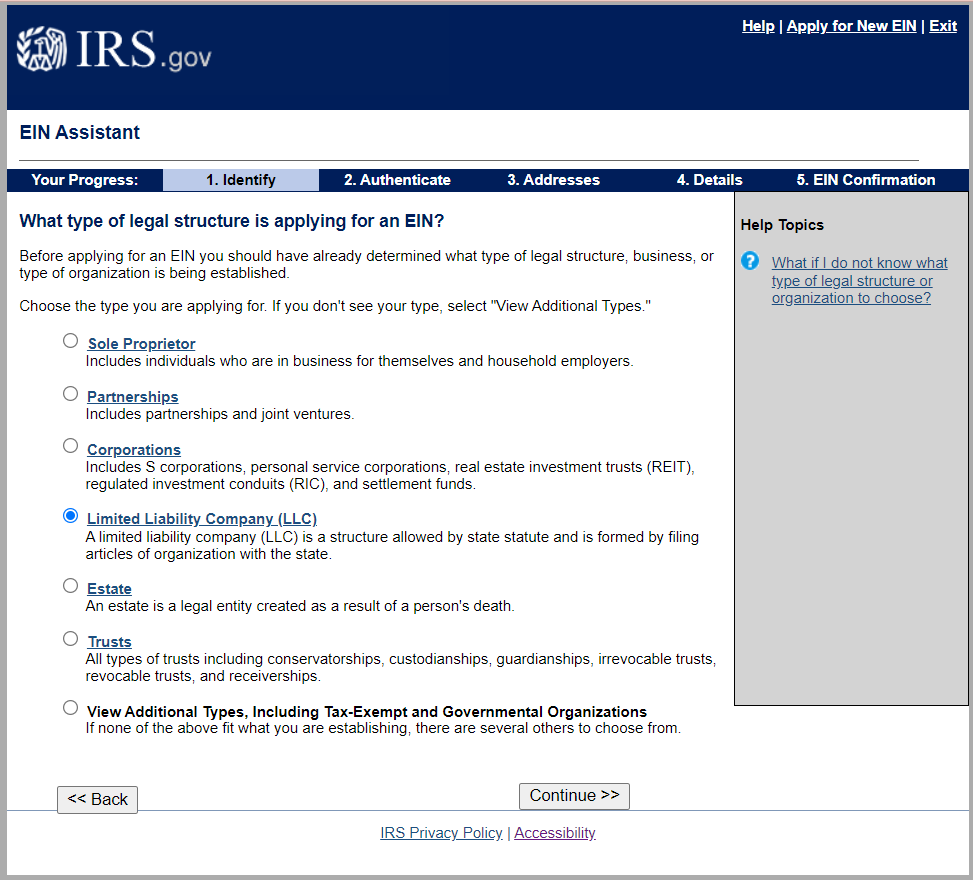Image resolution: width=973 pixels, height=880 pixels.
Task: Switch to the 2. Authenticate step
Action: (397, 180)
